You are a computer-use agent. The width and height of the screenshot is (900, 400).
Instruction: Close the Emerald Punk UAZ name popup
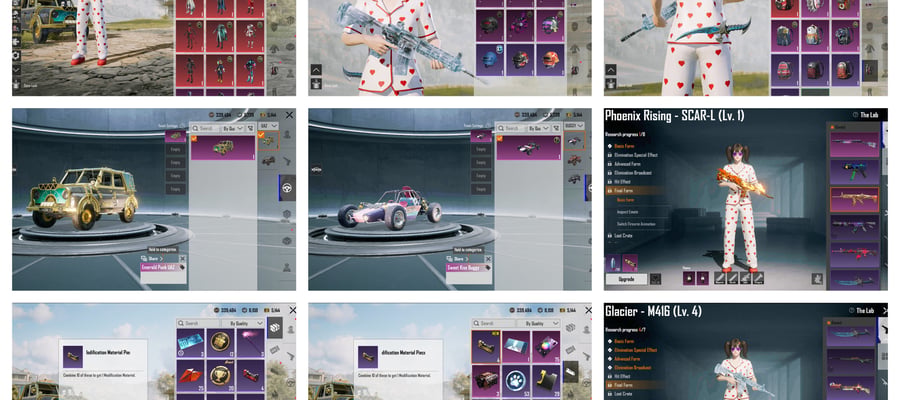click(182, 259)
